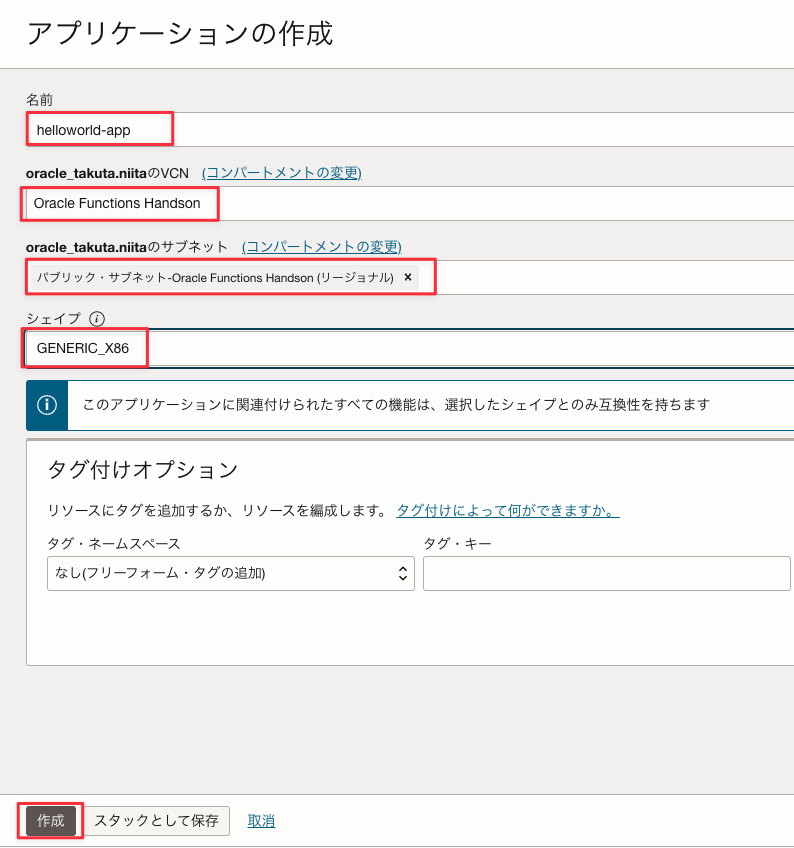Click コンパートメントの変更 link next to VCN
Viewport: 794px width, 848px height.
tap(281, 173)
